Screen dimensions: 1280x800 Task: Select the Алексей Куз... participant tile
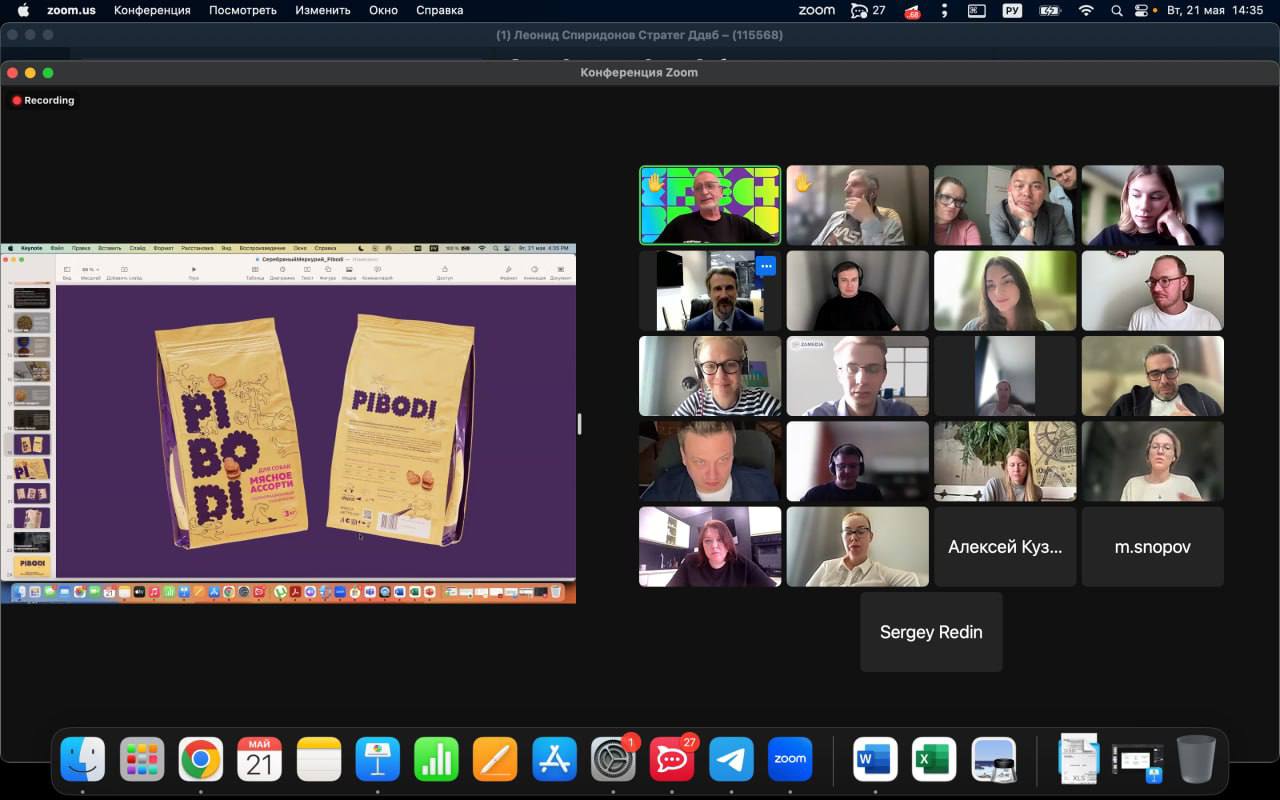[1005, 547]
